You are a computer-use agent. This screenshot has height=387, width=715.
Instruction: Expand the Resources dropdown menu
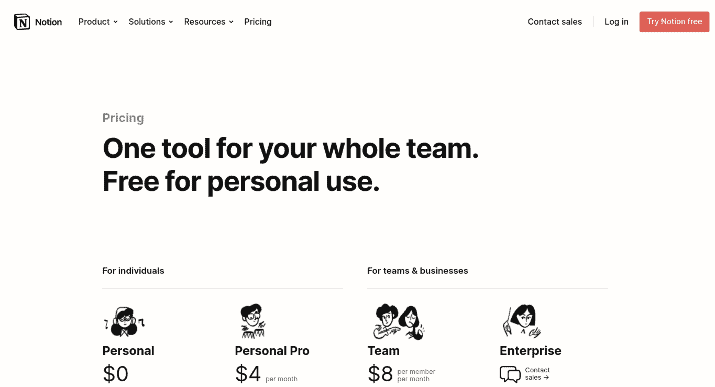click(209, 22)
